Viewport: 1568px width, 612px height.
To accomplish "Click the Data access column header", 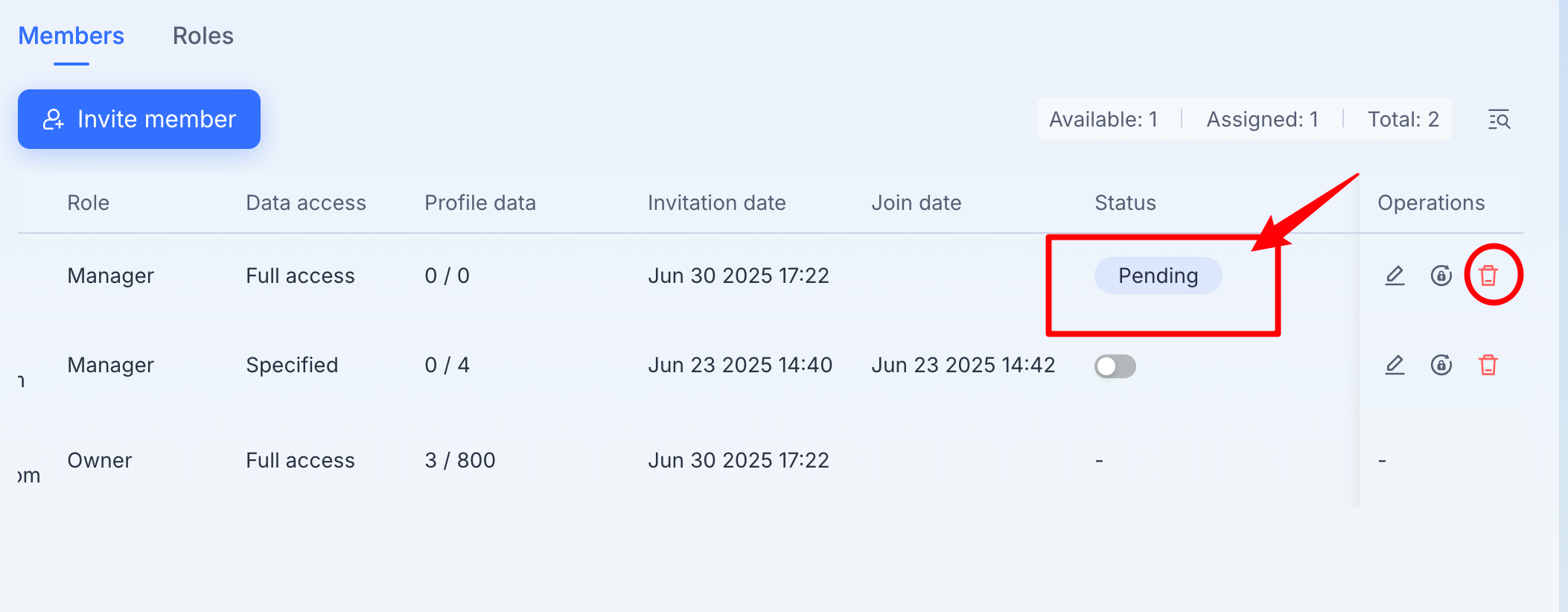I will coord(306,203).
